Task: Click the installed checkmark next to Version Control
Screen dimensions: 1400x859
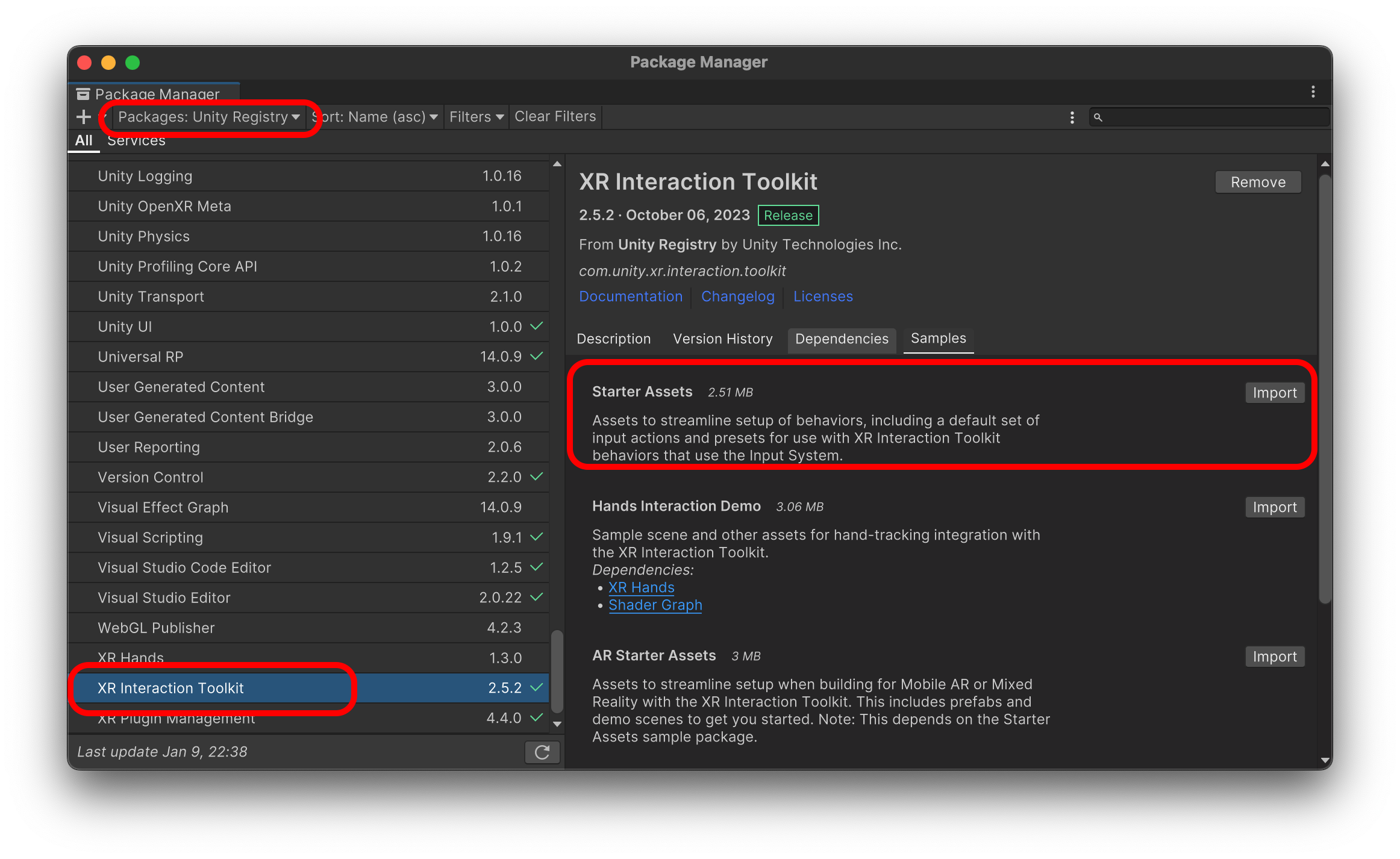Action: [536, 476]
